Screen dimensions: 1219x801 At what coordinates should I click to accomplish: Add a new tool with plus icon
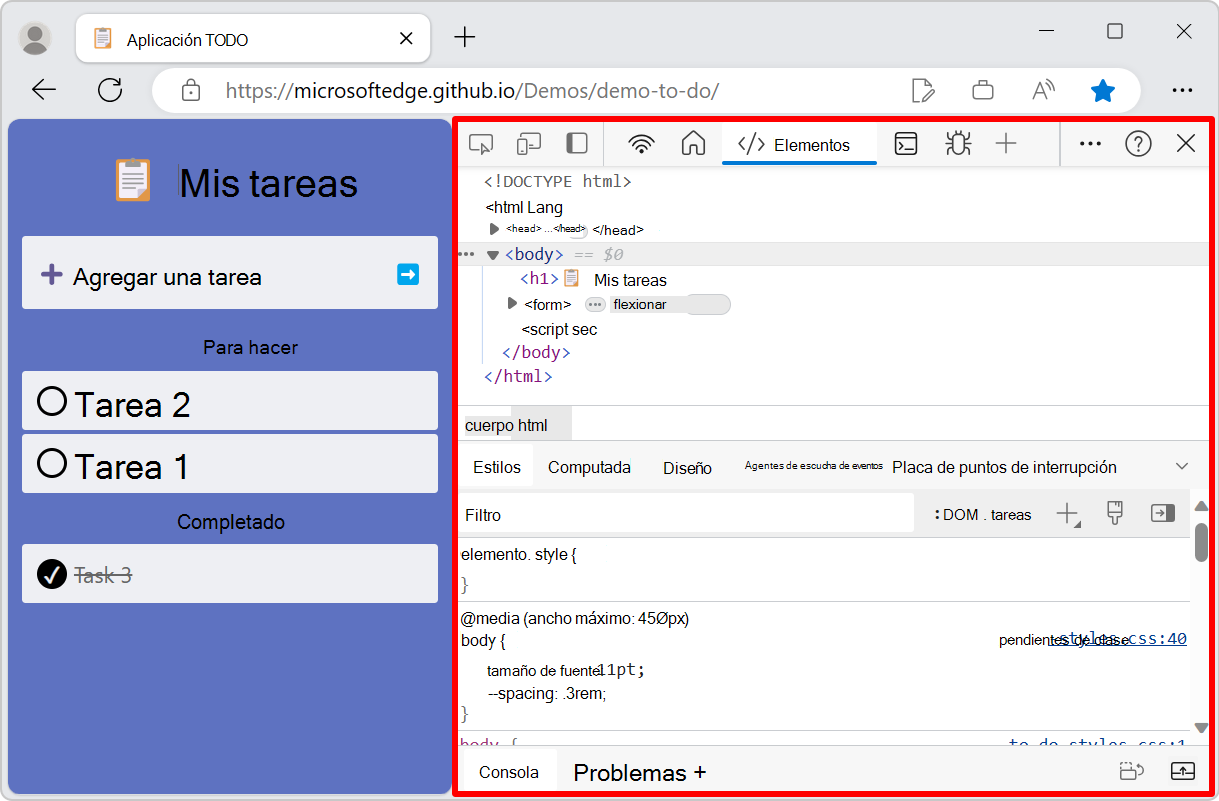tap(1005, 143)
